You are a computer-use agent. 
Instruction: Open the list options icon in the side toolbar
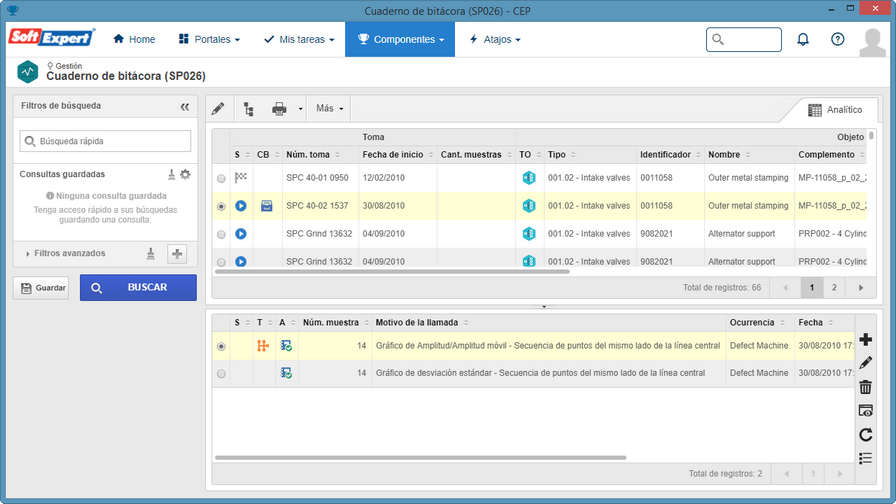865,458
